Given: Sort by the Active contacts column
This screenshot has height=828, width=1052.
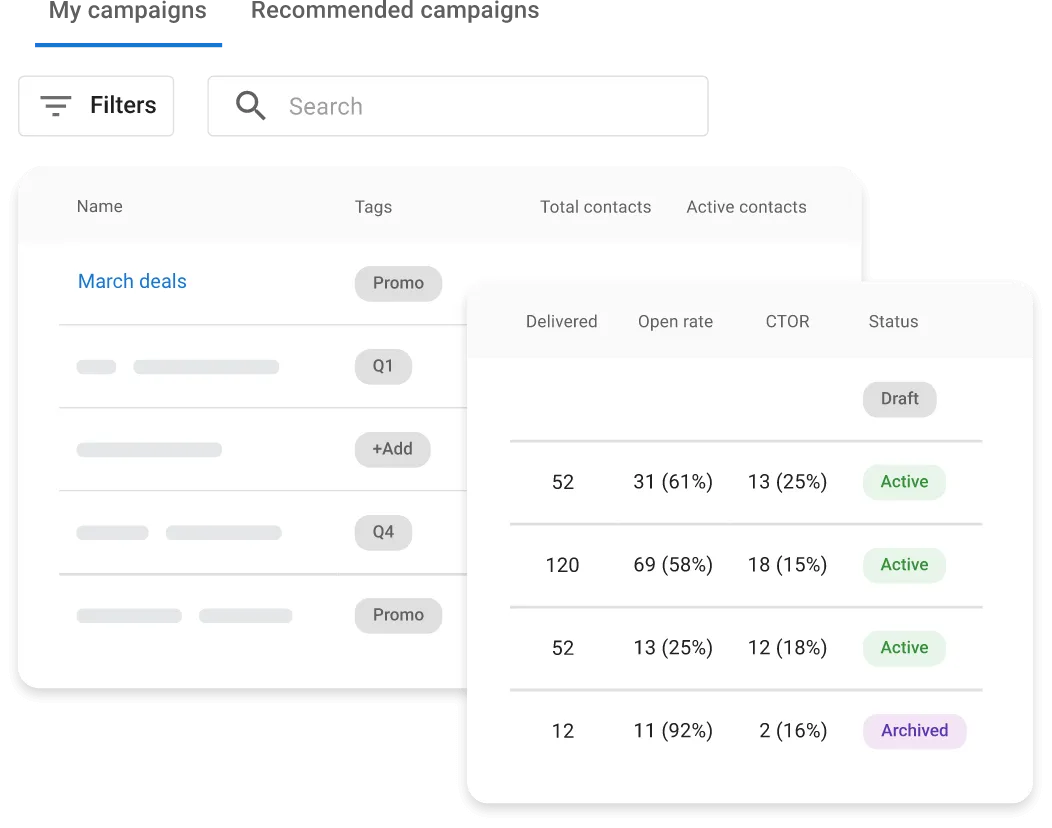Looking at the screenshot, I should [x=746, y=207].
